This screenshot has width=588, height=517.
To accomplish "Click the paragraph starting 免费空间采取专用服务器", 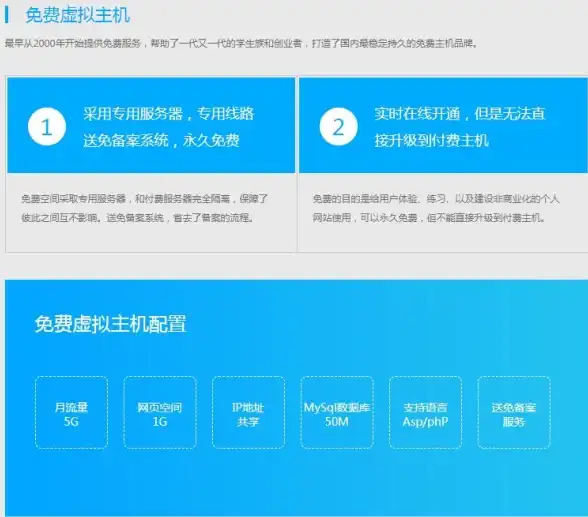I will coord(144,208).
